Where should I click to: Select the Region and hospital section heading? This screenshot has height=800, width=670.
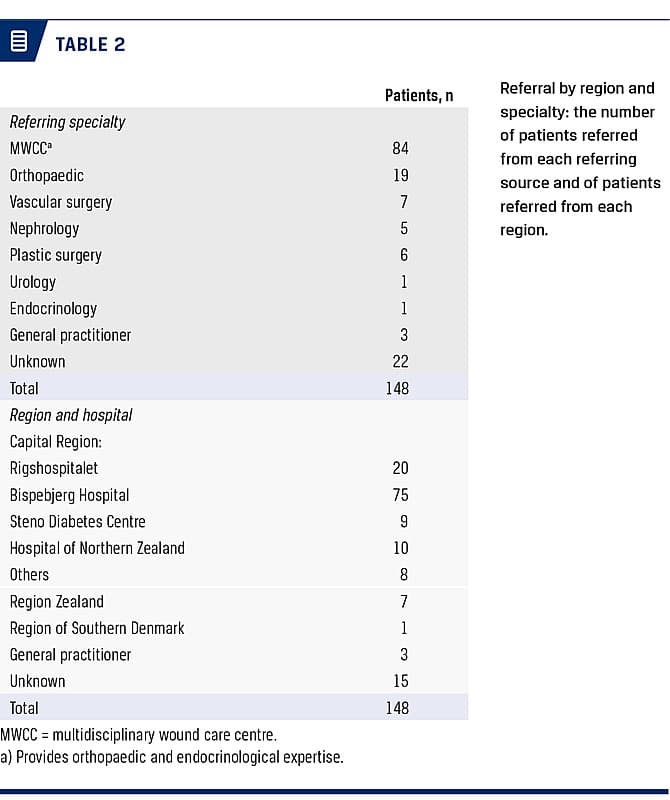point(71,415)
